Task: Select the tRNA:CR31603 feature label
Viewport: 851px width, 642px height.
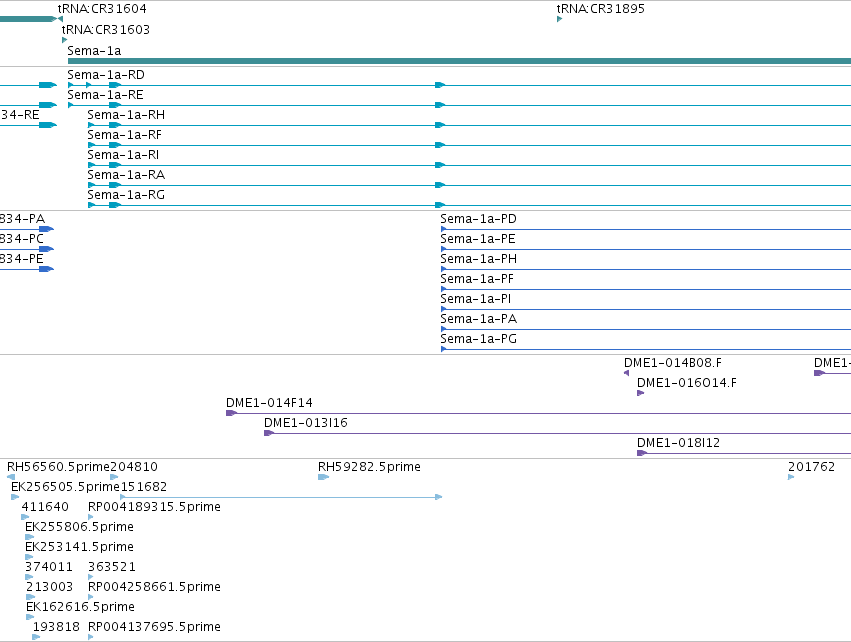Action: 106,30
